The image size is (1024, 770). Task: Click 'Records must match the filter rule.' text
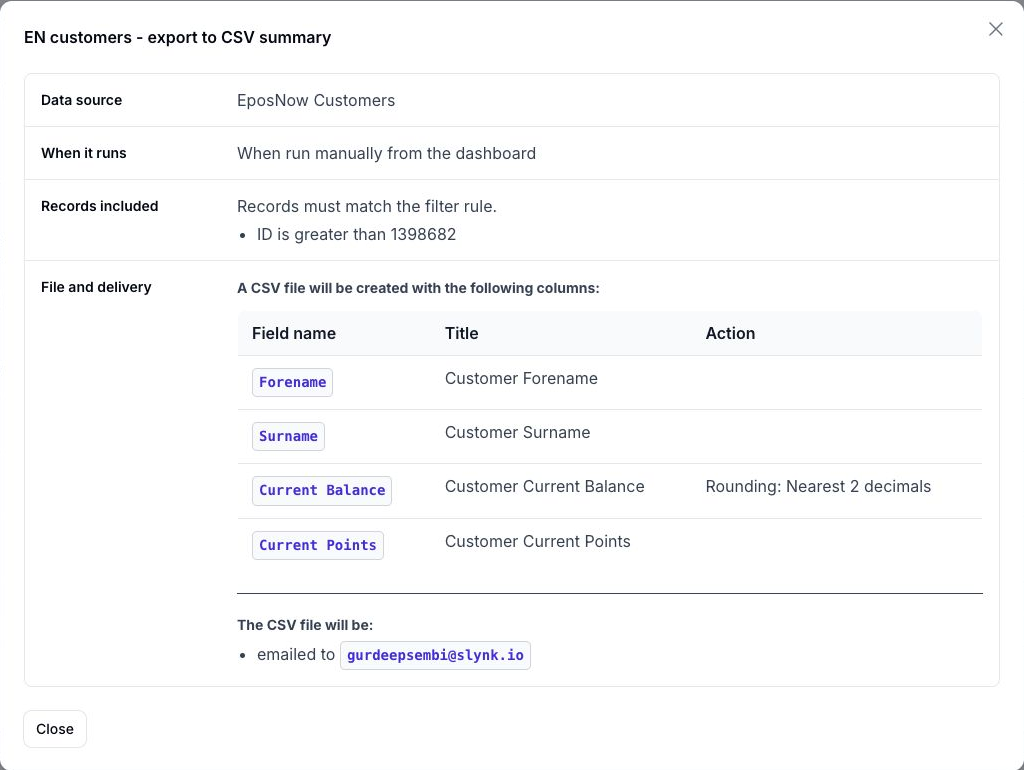[x=367, y=206]
